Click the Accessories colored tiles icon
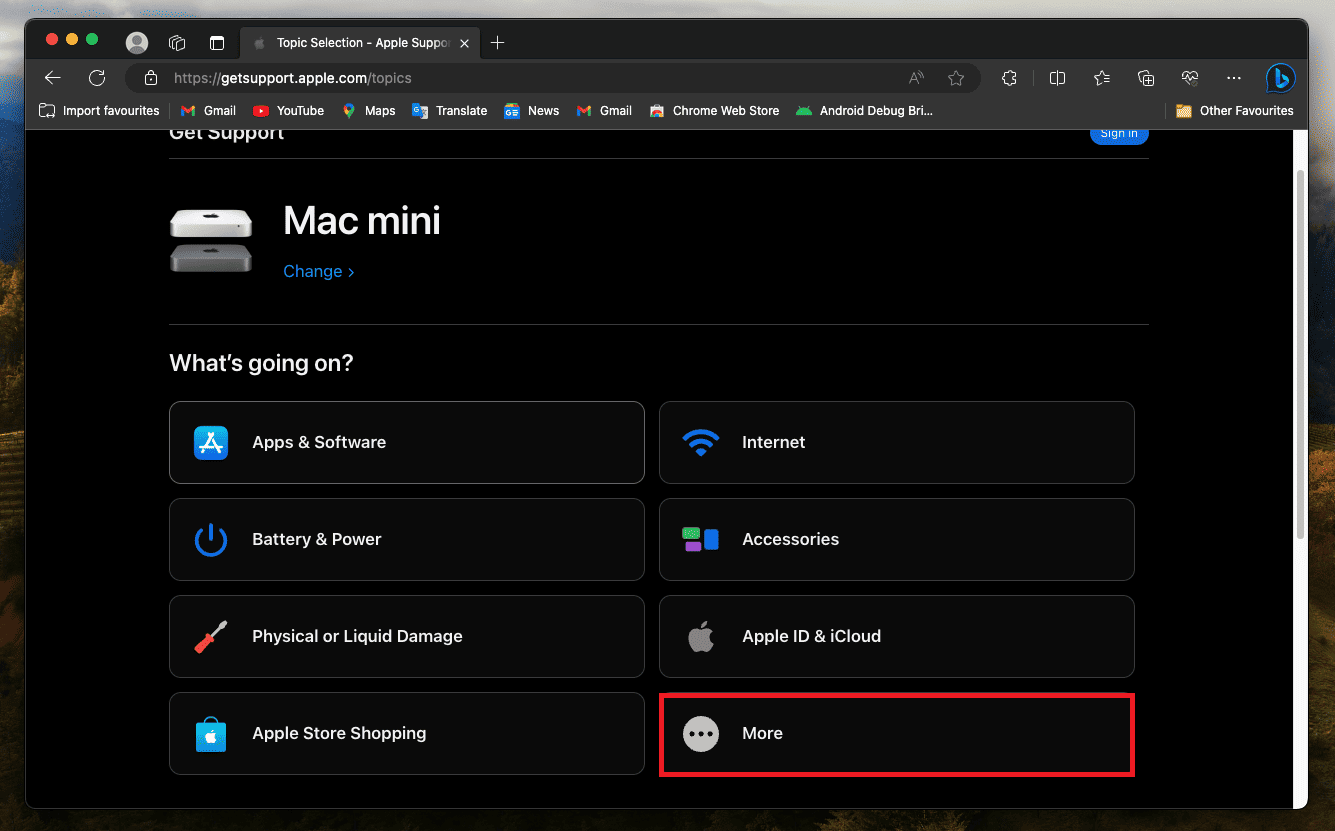Screen dimensions: 1335x831 point(700,539)
